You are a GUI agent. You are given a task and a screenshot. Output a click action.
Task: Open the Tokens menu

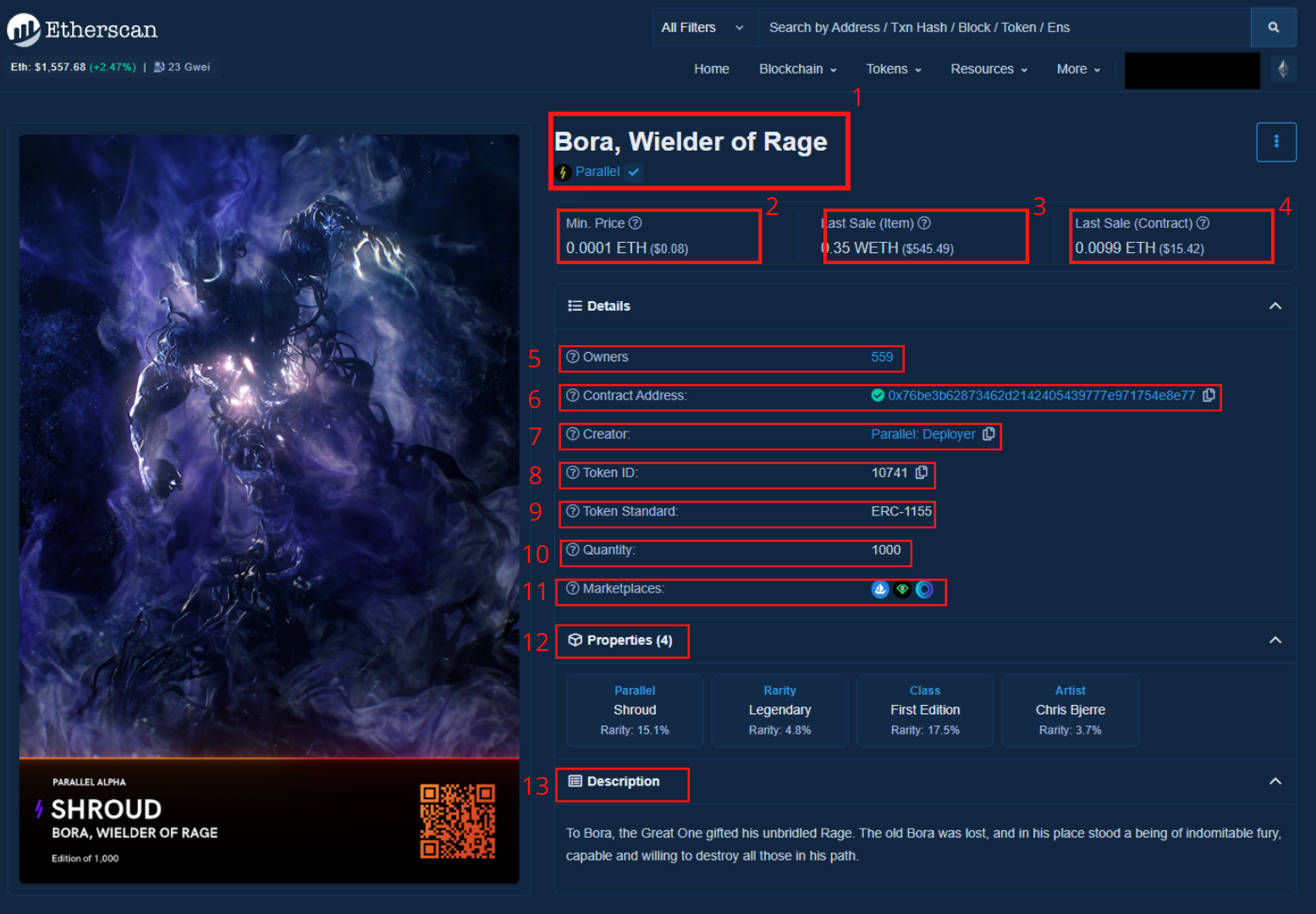click(893, 69)
